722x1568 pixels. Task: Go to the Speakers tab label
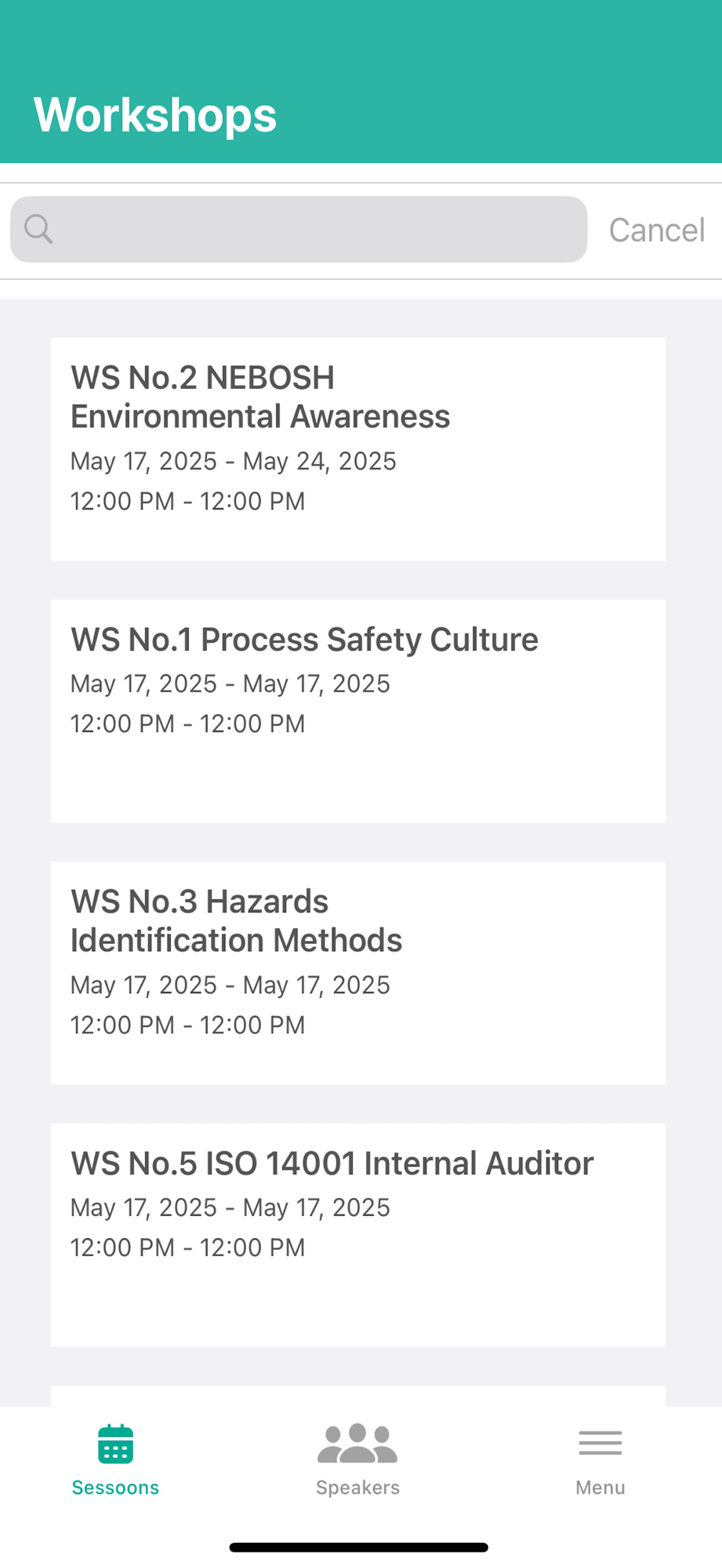click(x=357, y=1487)
